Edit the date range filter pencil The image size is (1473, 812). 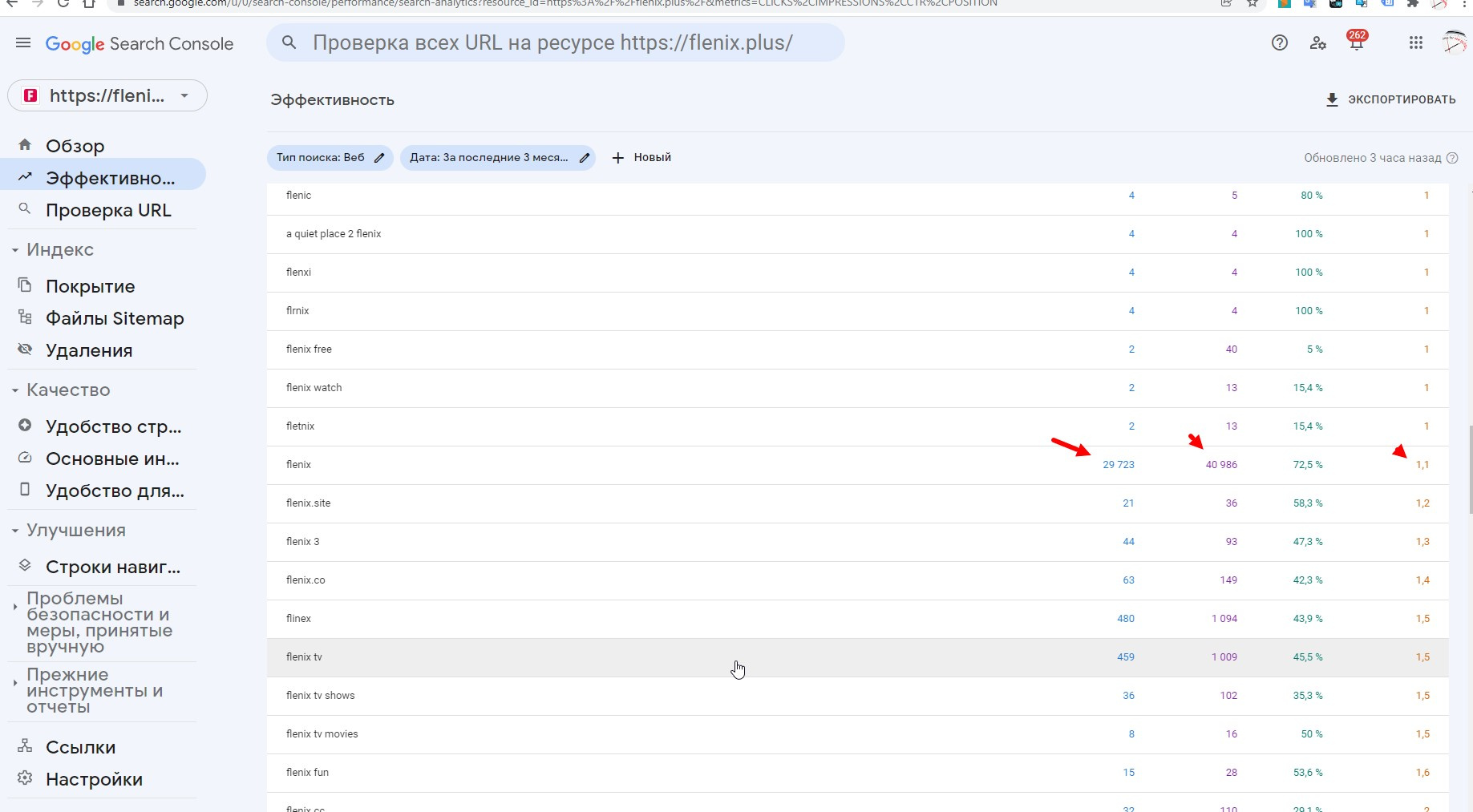pos(585,158)
